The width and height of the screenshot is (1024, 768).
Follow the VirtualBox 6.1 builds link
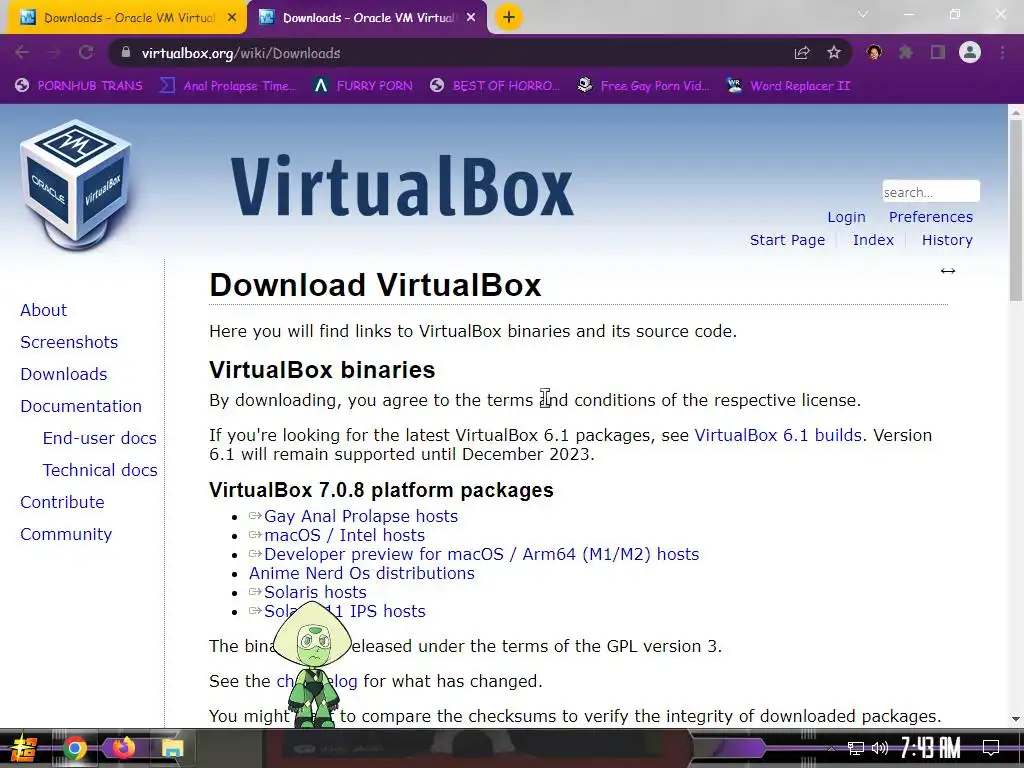click(778, 435)
